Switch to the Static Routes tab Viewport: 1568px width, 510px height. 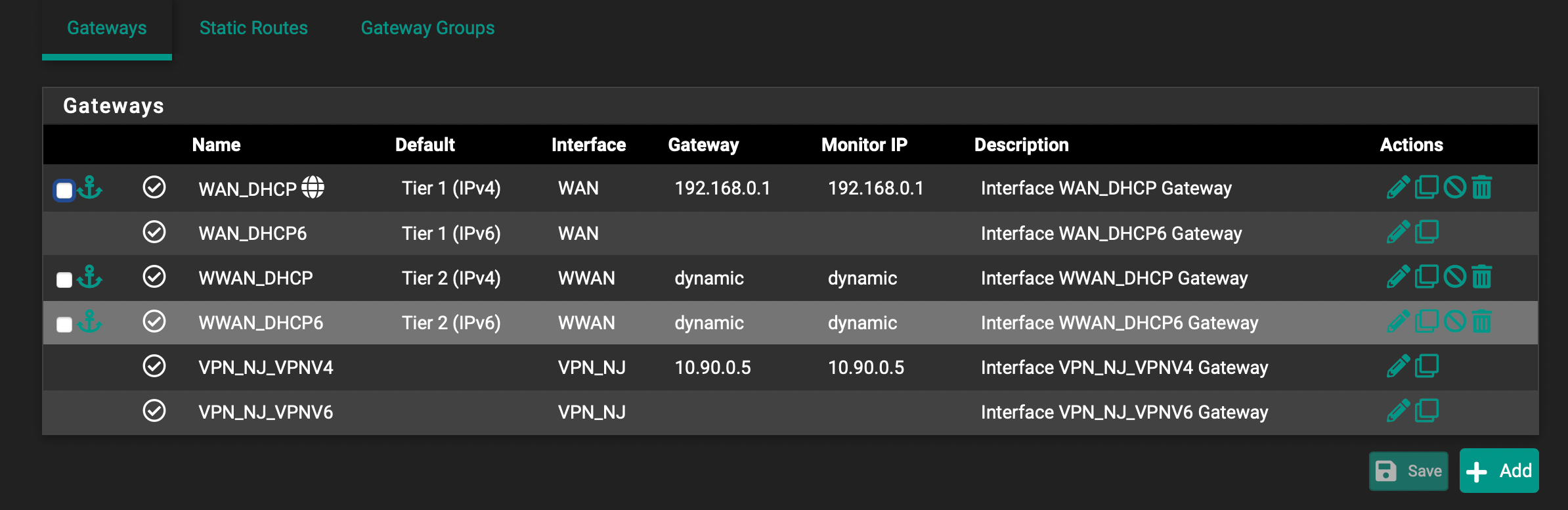click(253, 28)
